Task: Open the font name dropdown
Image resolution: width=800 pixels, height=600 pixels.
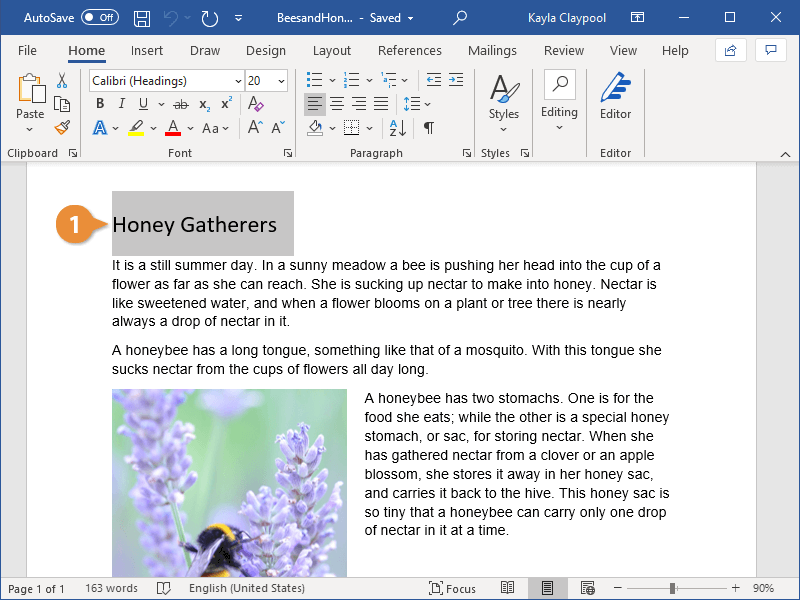Action: (238, 81)
